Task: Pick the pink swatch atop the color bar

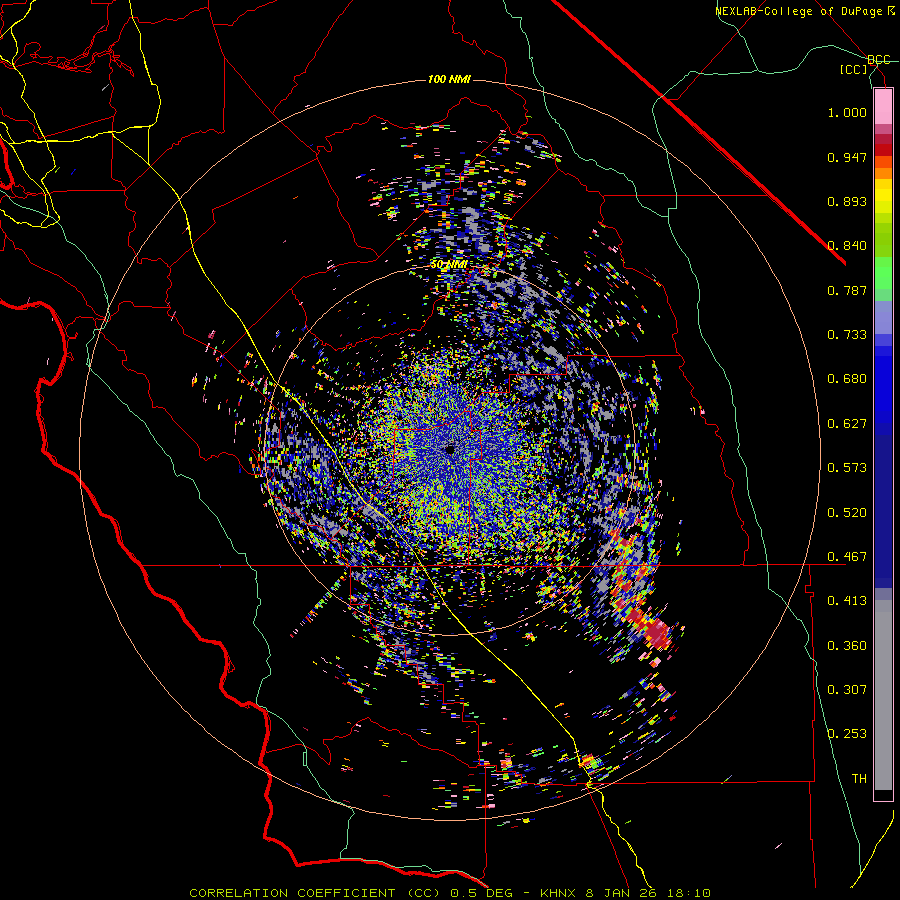Action: (883, 106)
